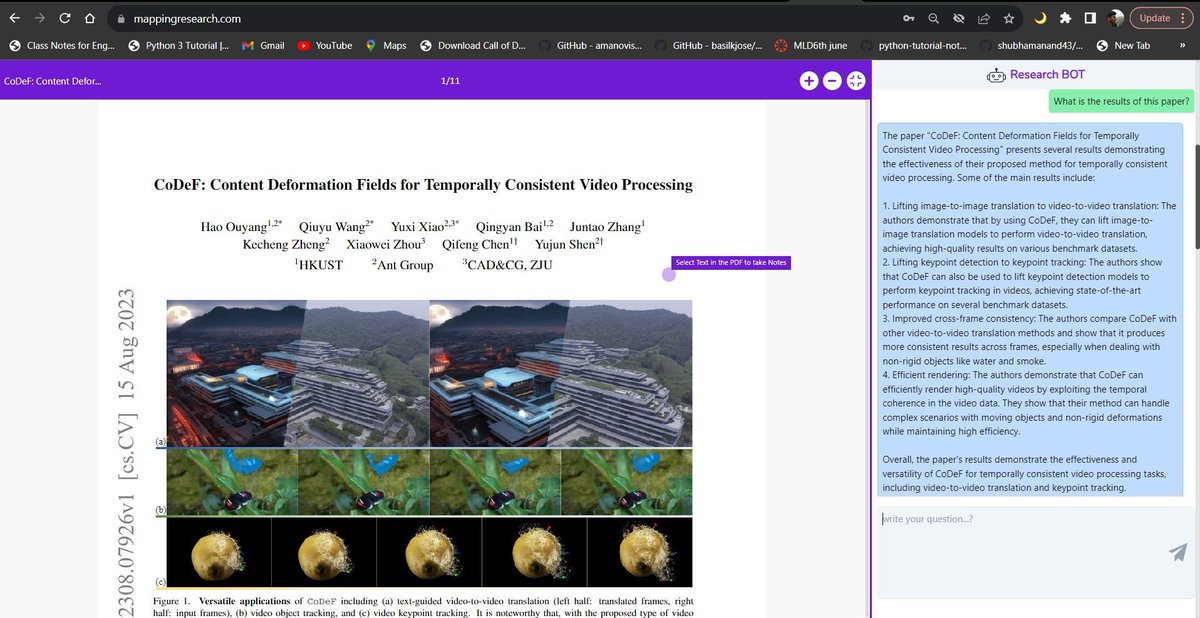Click the HKUST affiliation text
Image resolution: width=1200 pixels, height=618 pixels.
click(x=318, y=265)
